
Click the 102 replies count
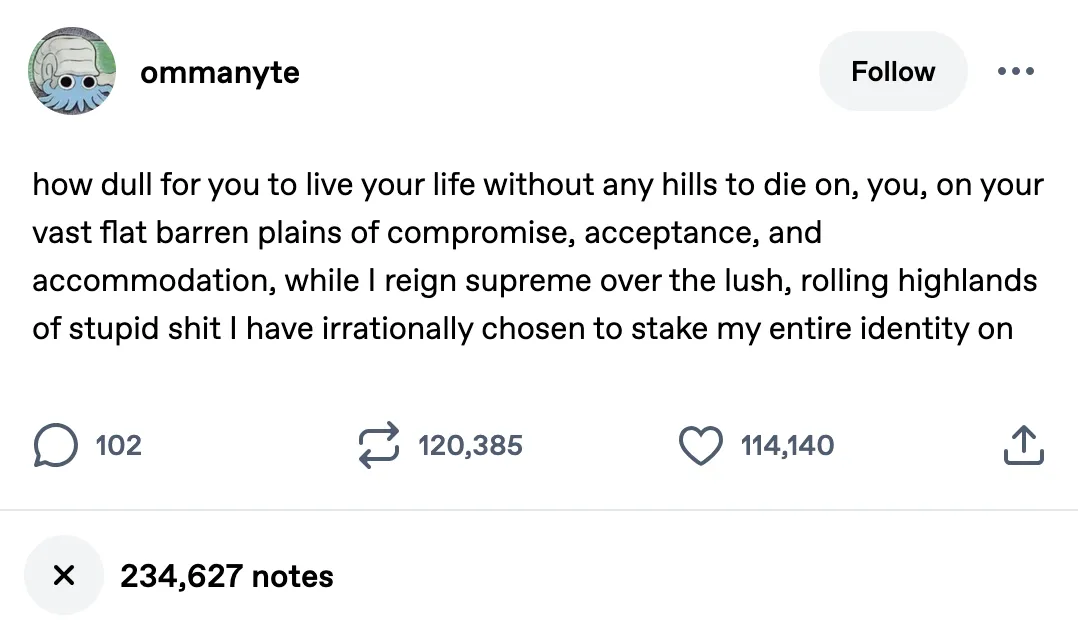119,445
